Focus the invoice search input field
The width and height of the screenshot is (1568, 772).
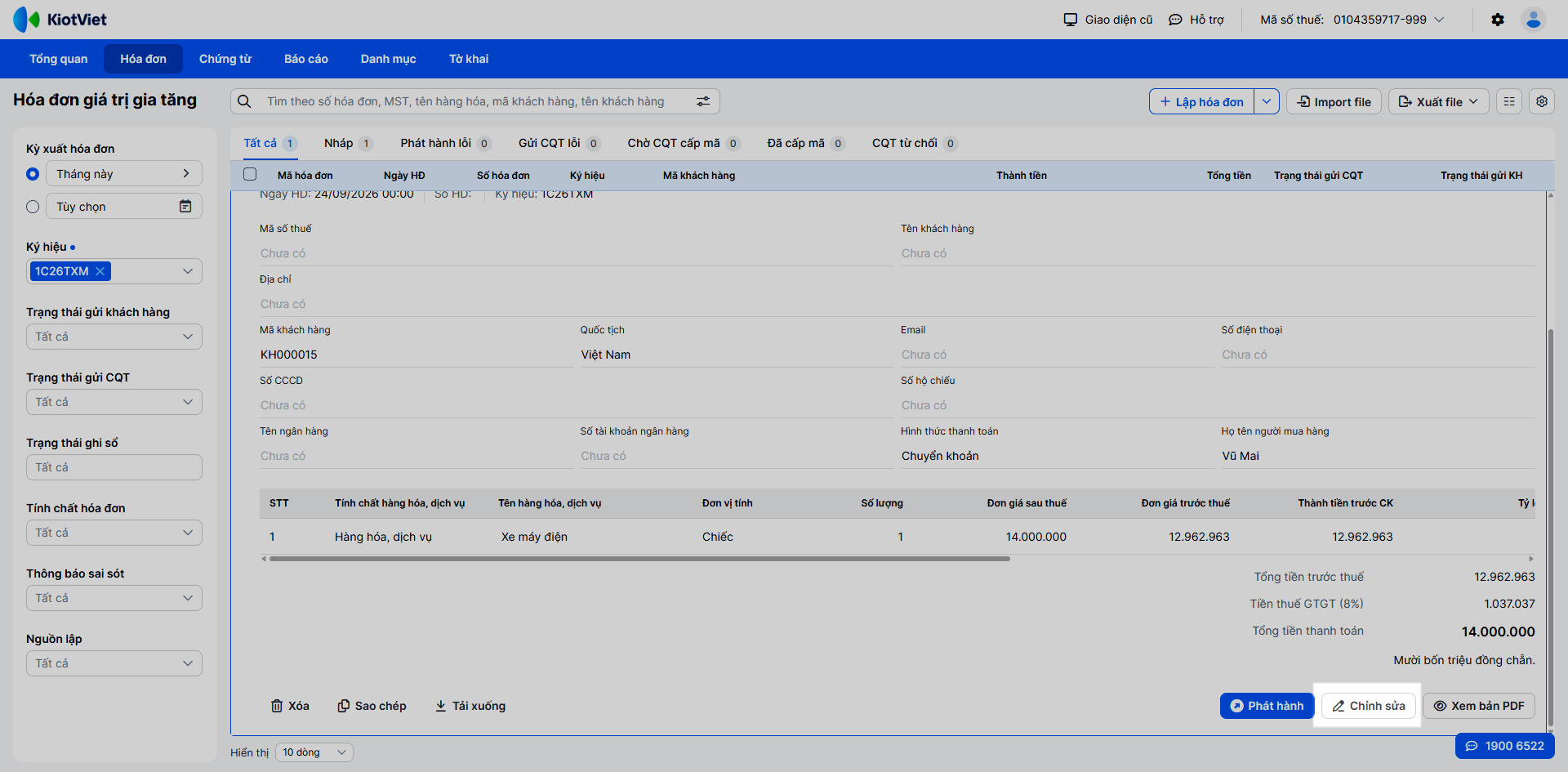click(x=474, y=101)
